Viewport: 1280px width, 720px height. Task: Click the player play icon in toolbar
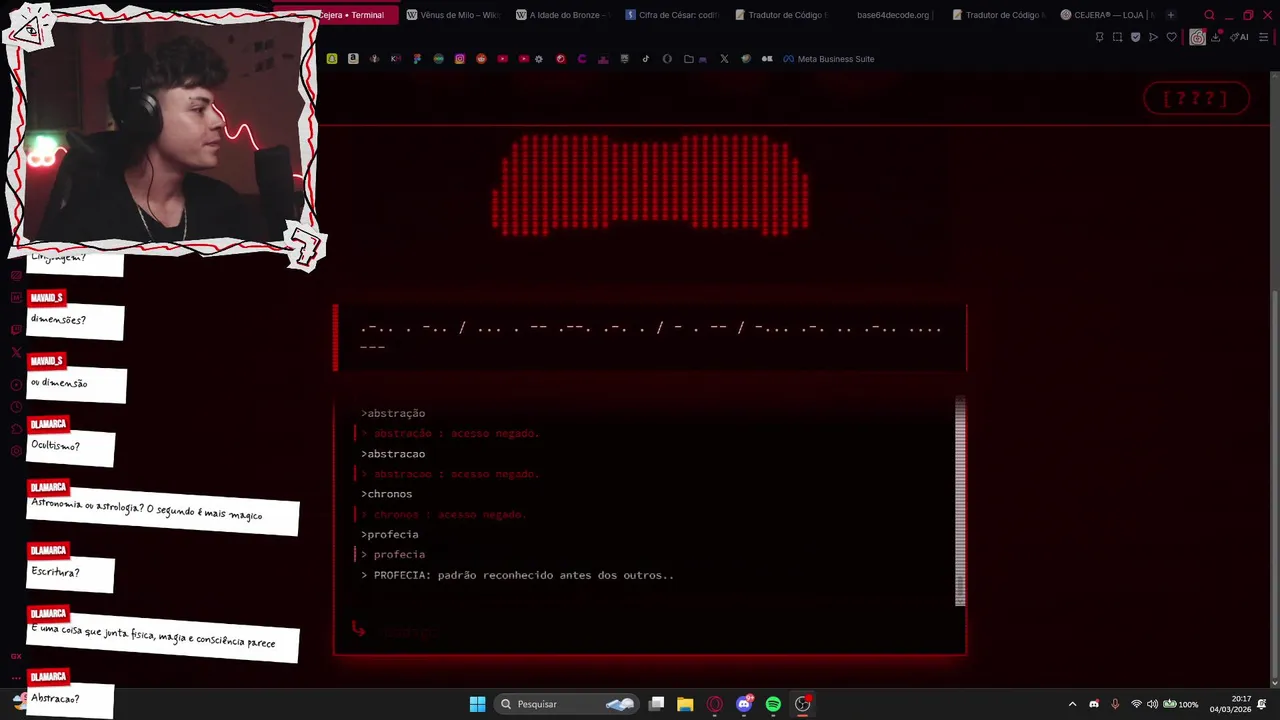(1153, 37)
